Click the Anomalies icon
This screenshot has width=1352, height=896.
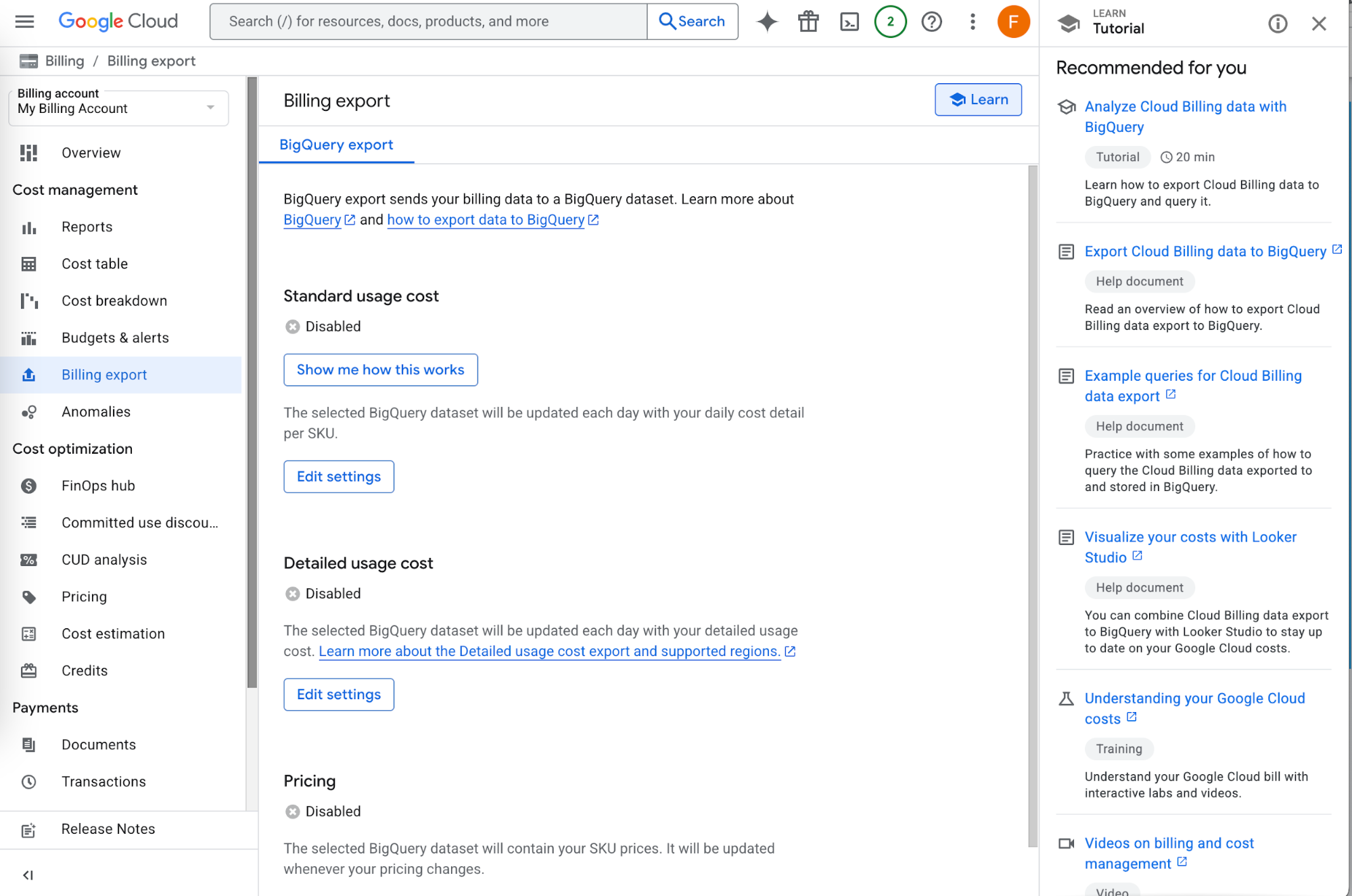(28, 412)
